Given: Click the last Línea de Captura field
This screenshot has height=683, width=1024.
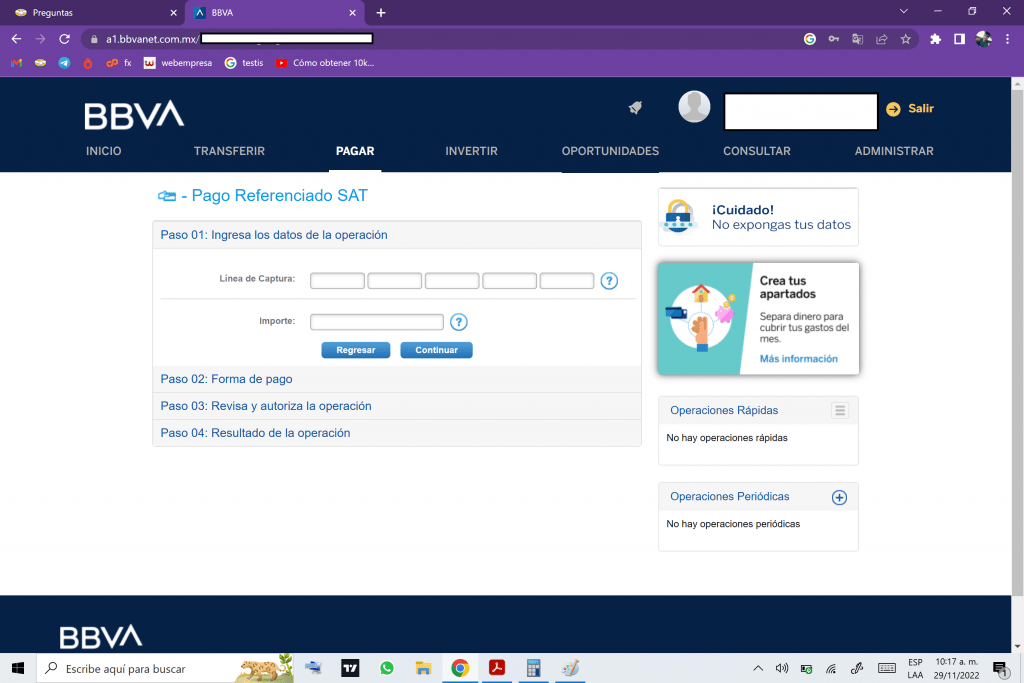Looking at the screenshot, I should point(567,281).
